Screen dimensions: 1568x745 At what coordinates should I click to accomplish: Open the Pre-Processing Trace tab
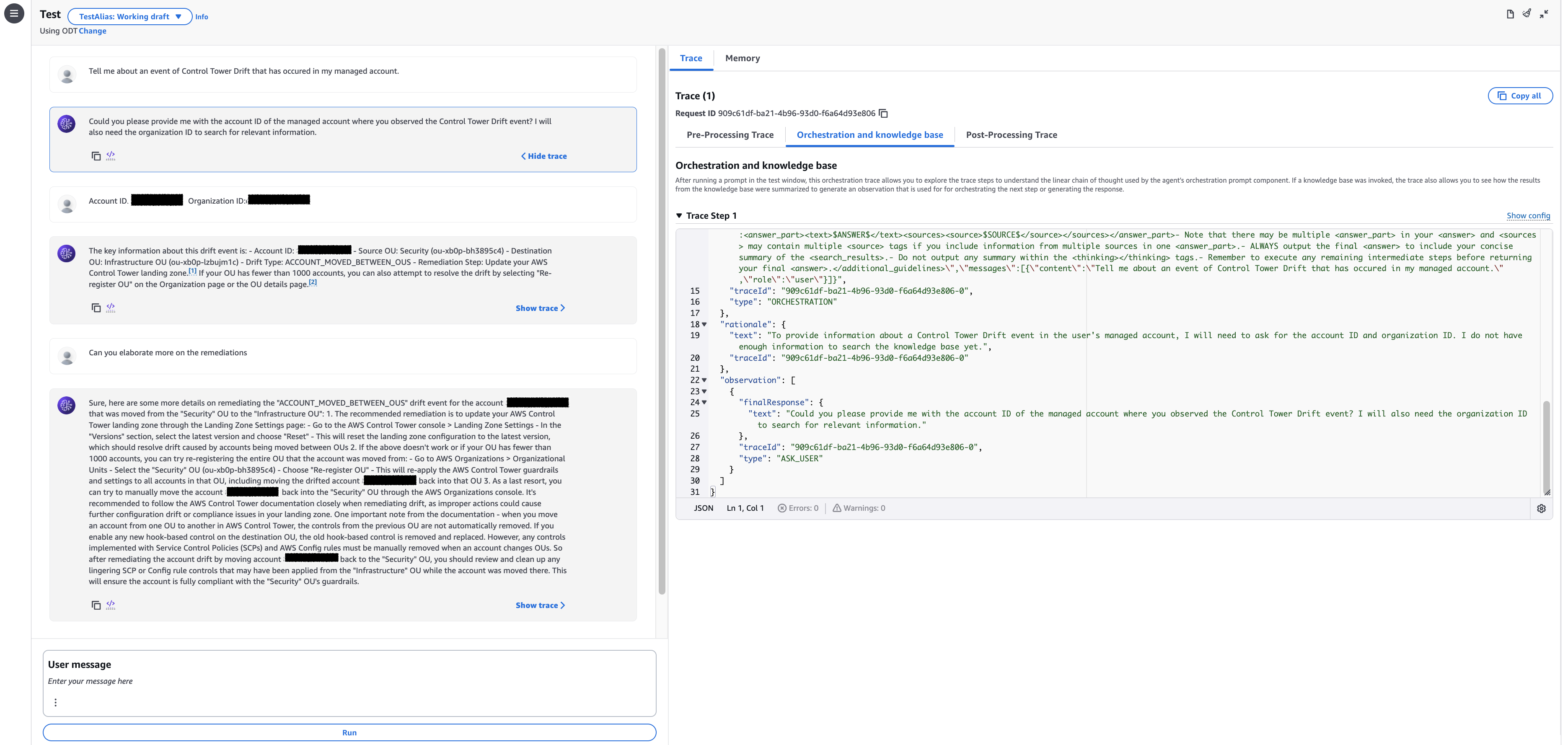[x=730, y=135]
